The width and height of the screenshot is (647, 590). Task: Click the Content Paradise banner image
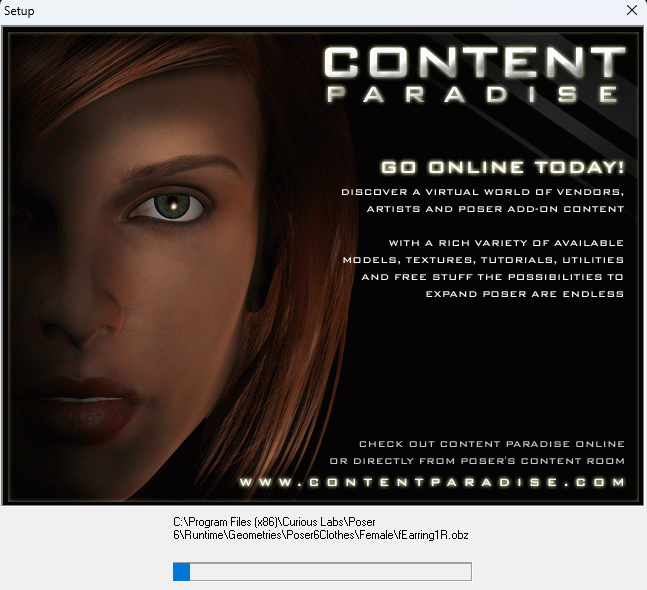coord(323,266)
